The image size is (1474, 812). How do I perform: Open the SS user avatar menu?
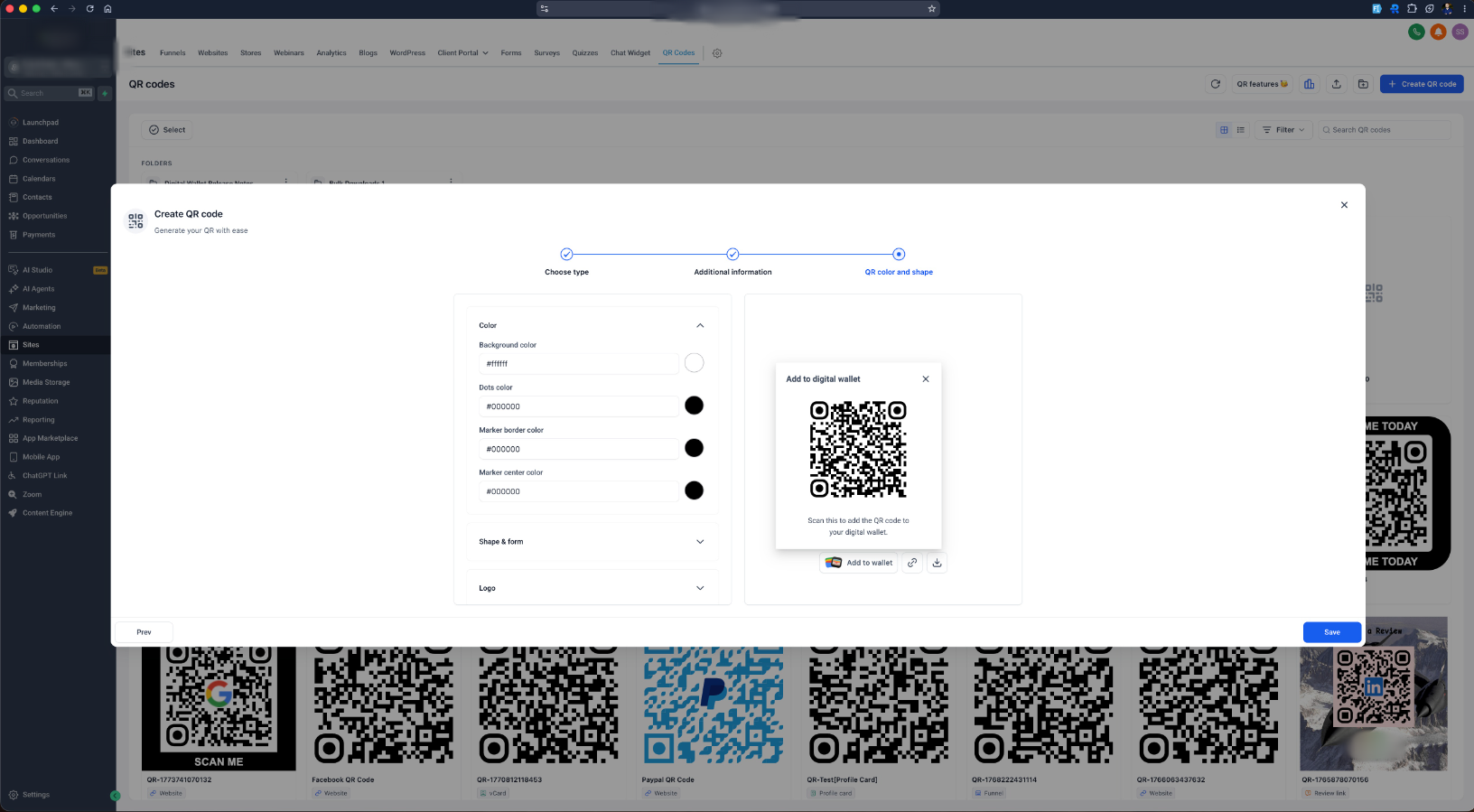1460,32
